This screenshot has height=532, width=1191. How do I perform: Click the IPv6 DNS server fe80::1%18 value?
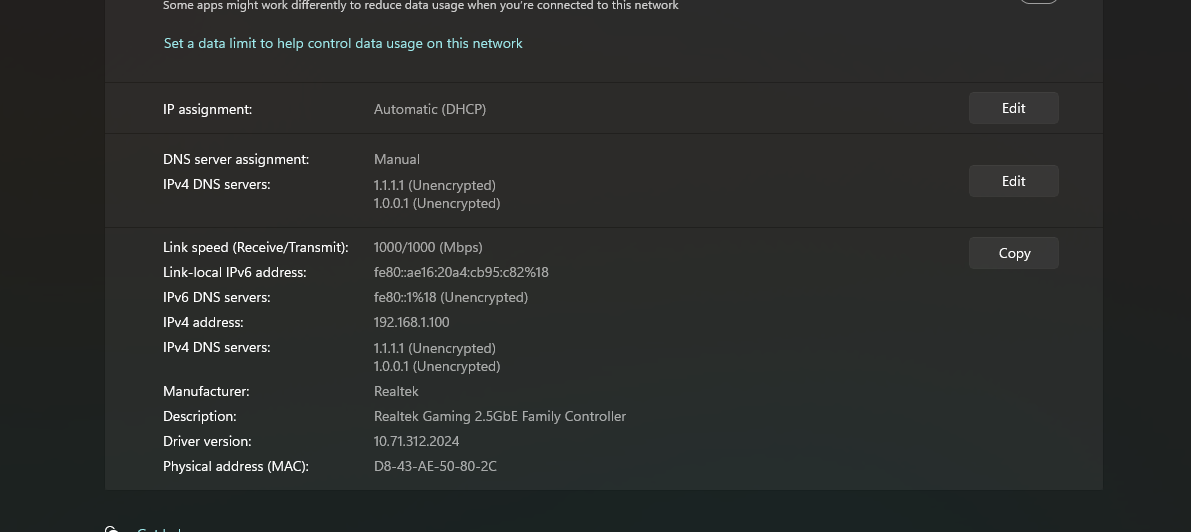point(450,297)
